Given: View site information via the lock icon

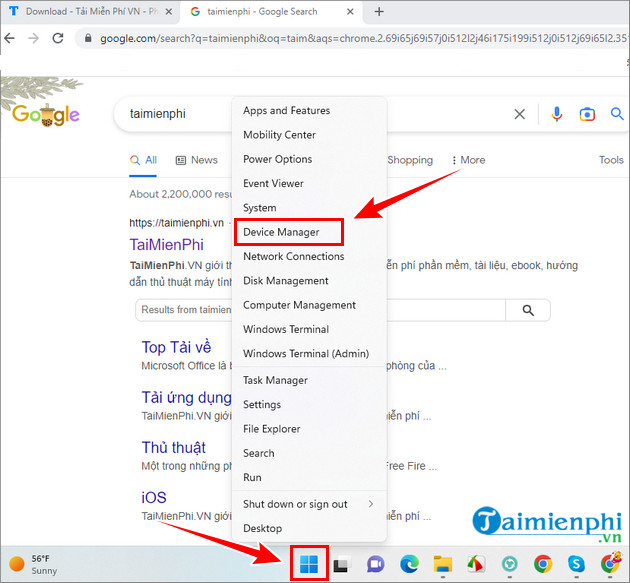Looking at the screenshot, I should [x=88, y=38].
